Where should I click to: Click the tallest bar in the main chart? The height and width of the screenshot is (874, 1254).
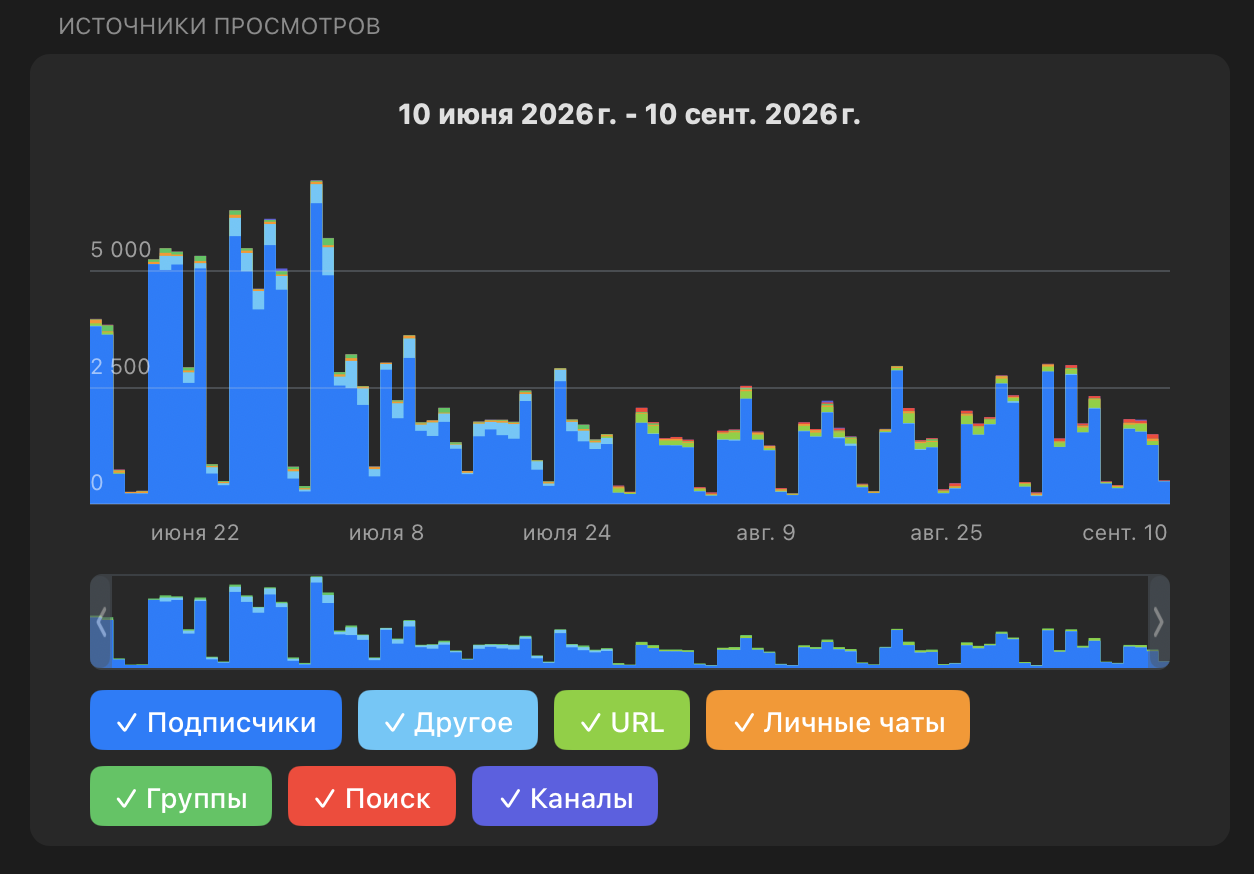tap(316, 342)
